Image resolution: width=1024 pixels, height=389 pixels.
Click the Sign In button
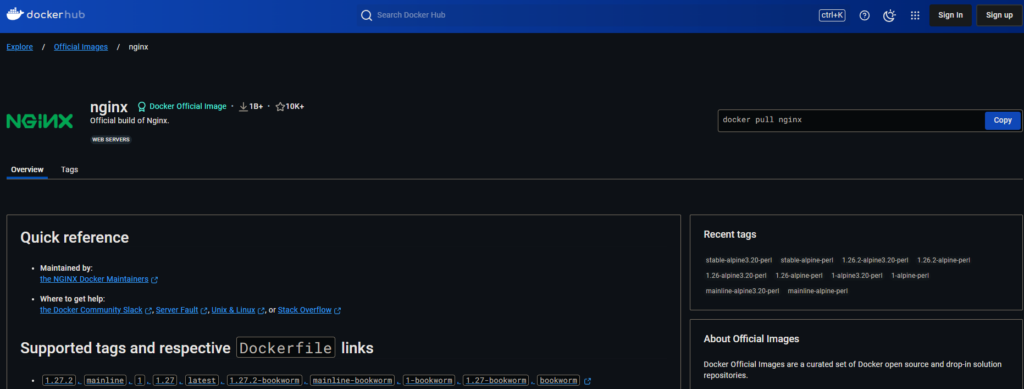(950, 16)
